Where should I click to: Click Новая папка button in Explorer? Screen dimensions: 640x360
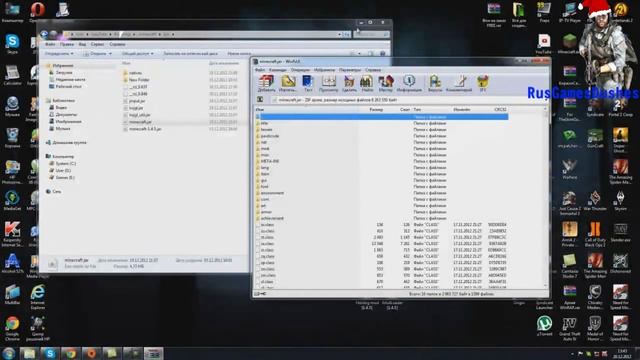(x=239, y=53)
